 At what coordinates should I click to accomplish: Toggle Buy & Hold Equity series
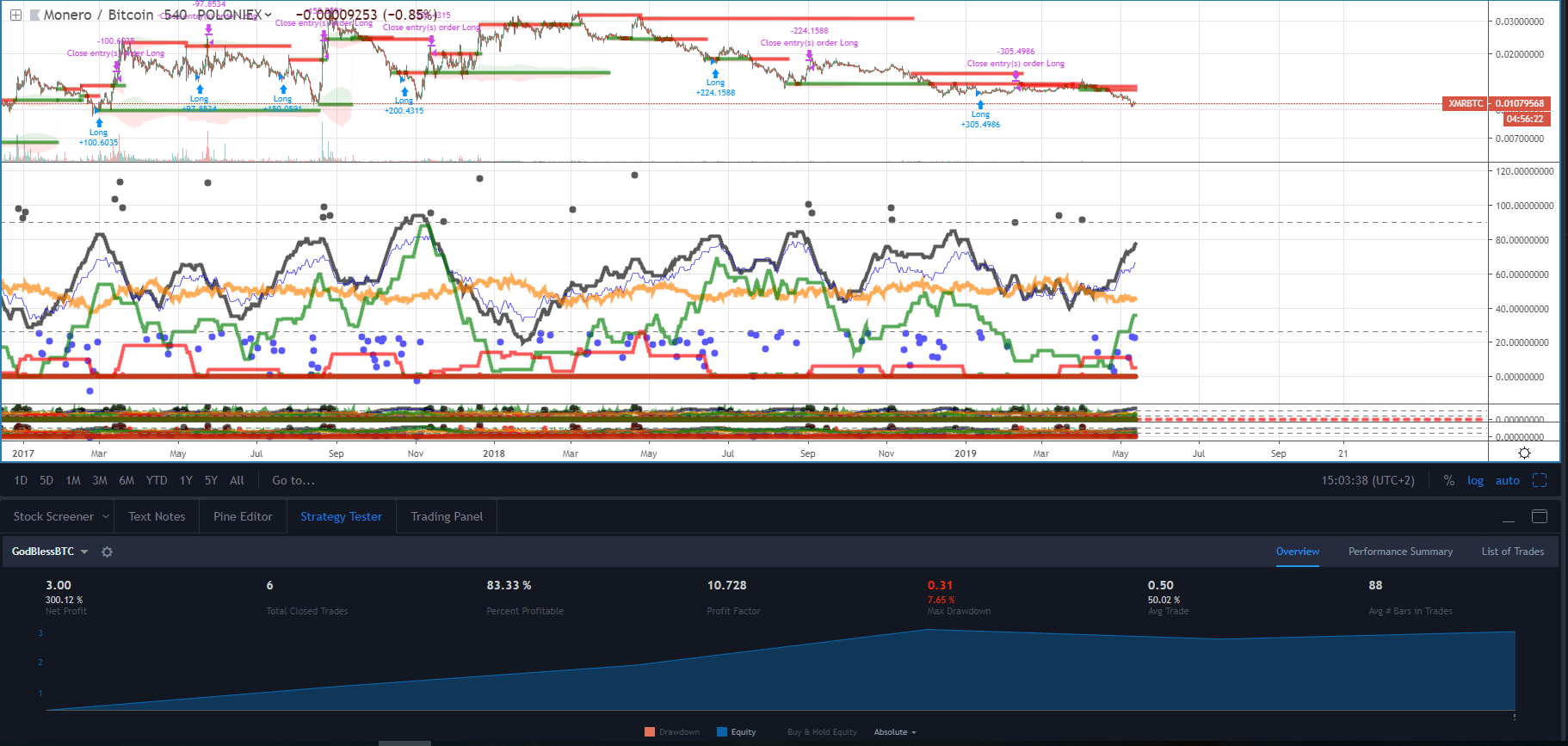[822, 732]
